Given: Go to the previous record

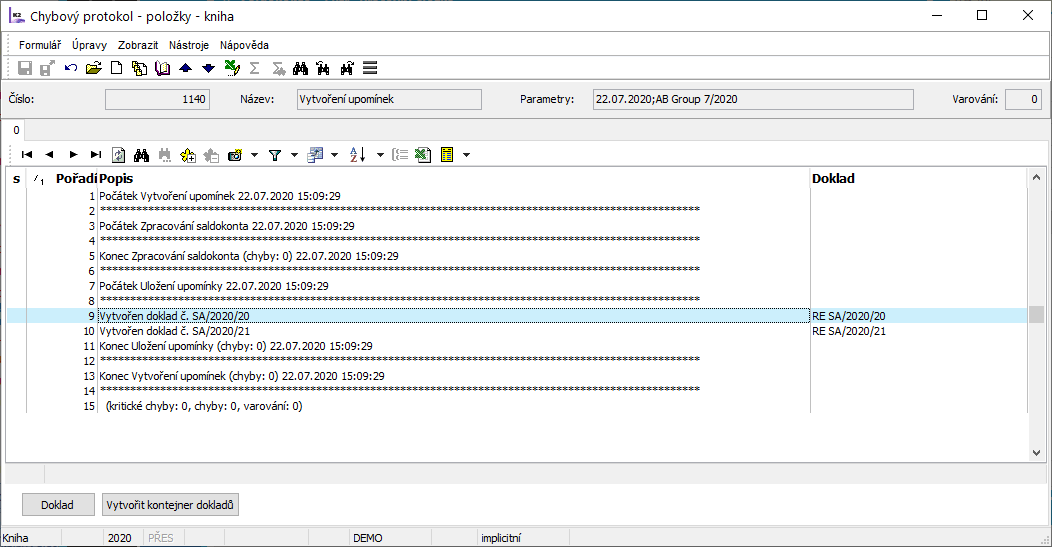Looking at the screenshot, I should (x=49, y=155).
